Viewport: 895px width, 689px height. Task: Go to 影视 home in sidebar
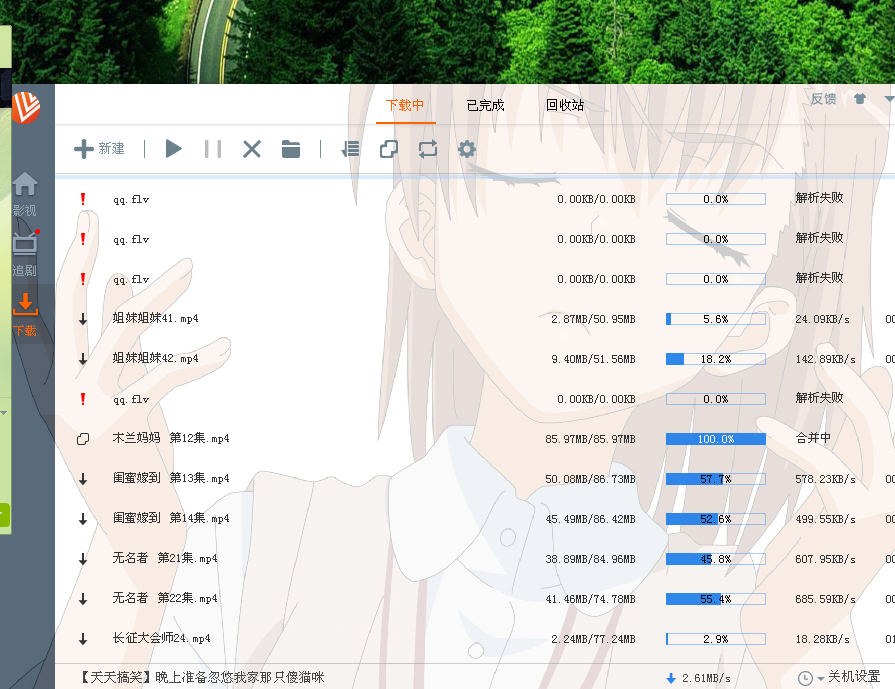click(x=25, y=194)
